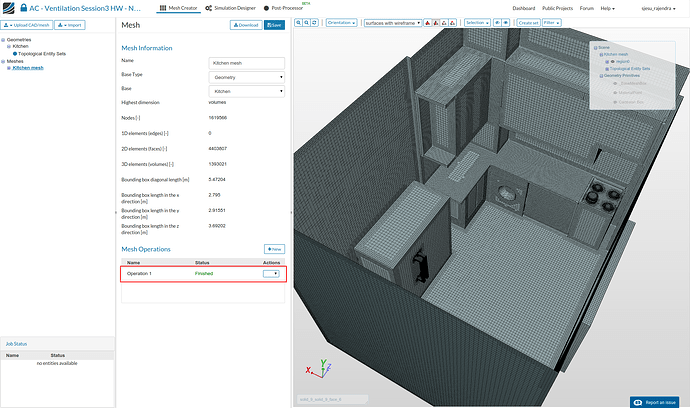The width and height of the screenshot is (690, 408).
Task: Download the mesh
Action: click(x=244, y=25)
